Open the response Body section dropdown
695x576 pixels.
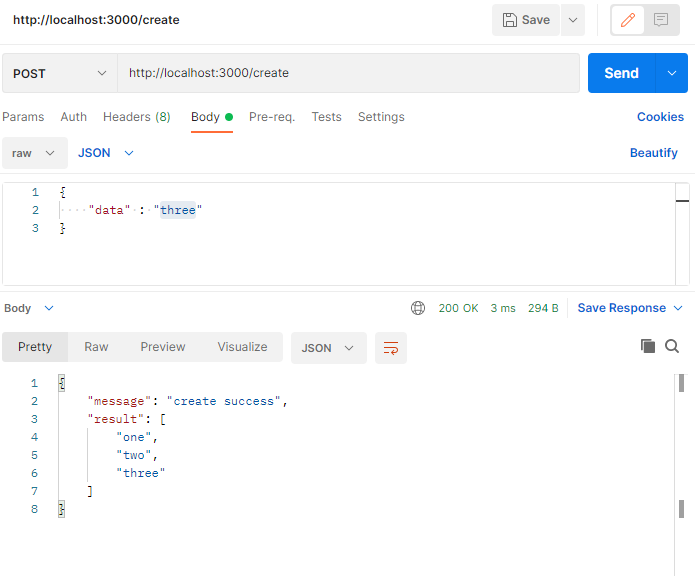tap(28, 308)
